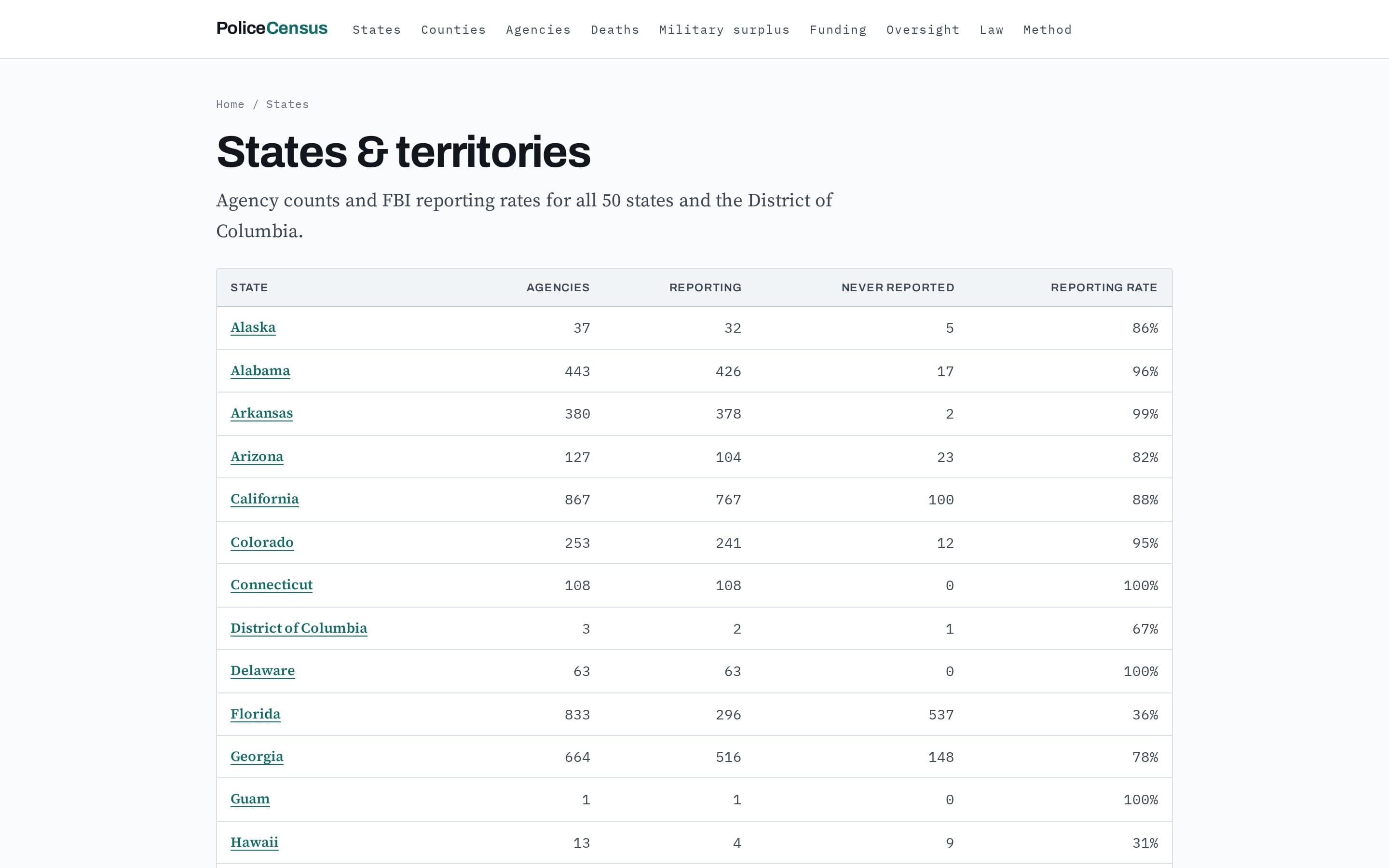The width and height of the screenshot is (1389, 868).
Task: Click California's agencies count 867
Action: click(577, 500)
